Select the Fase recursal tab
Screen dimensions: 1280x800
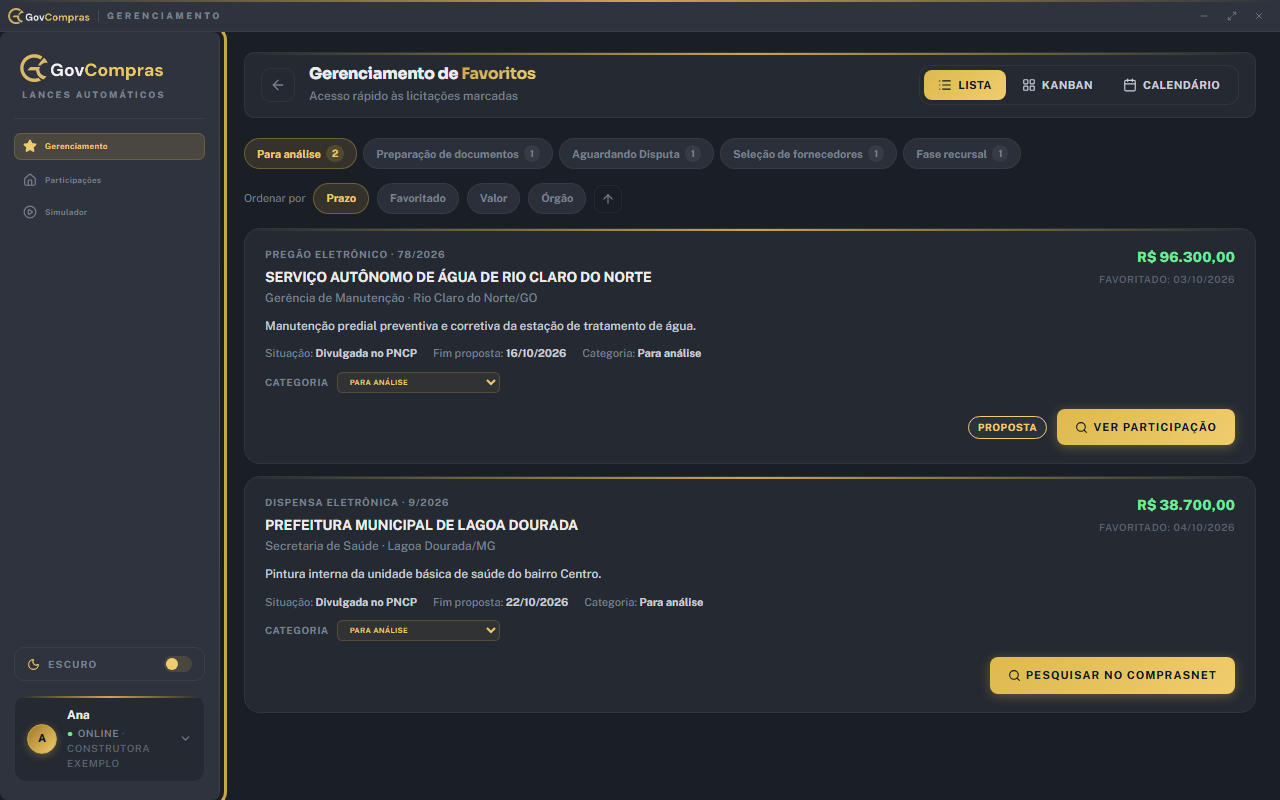click(x=962, y=154)
